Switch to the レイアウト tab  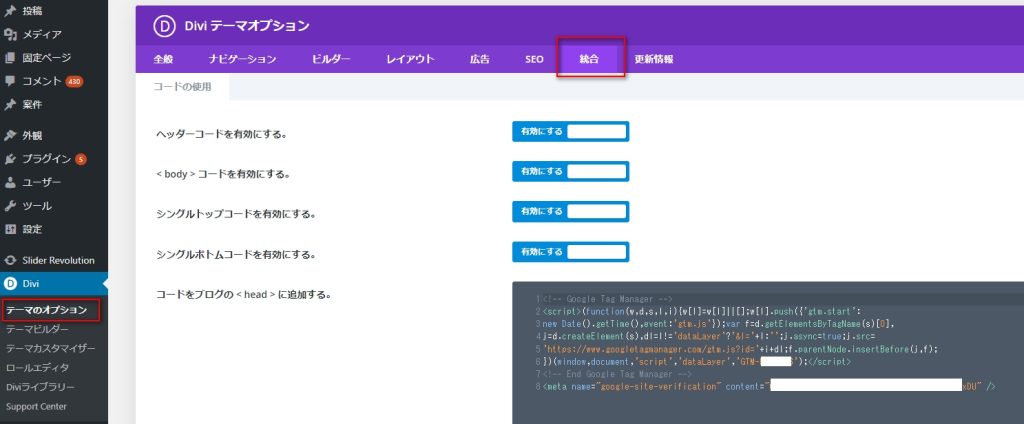coord(410,59)
